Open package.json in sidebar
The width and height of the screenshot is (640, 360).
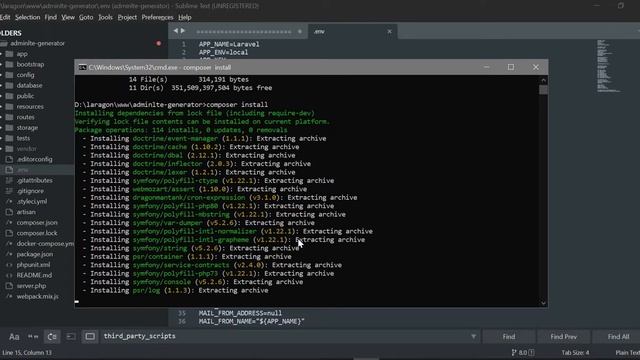coord(35,254)
